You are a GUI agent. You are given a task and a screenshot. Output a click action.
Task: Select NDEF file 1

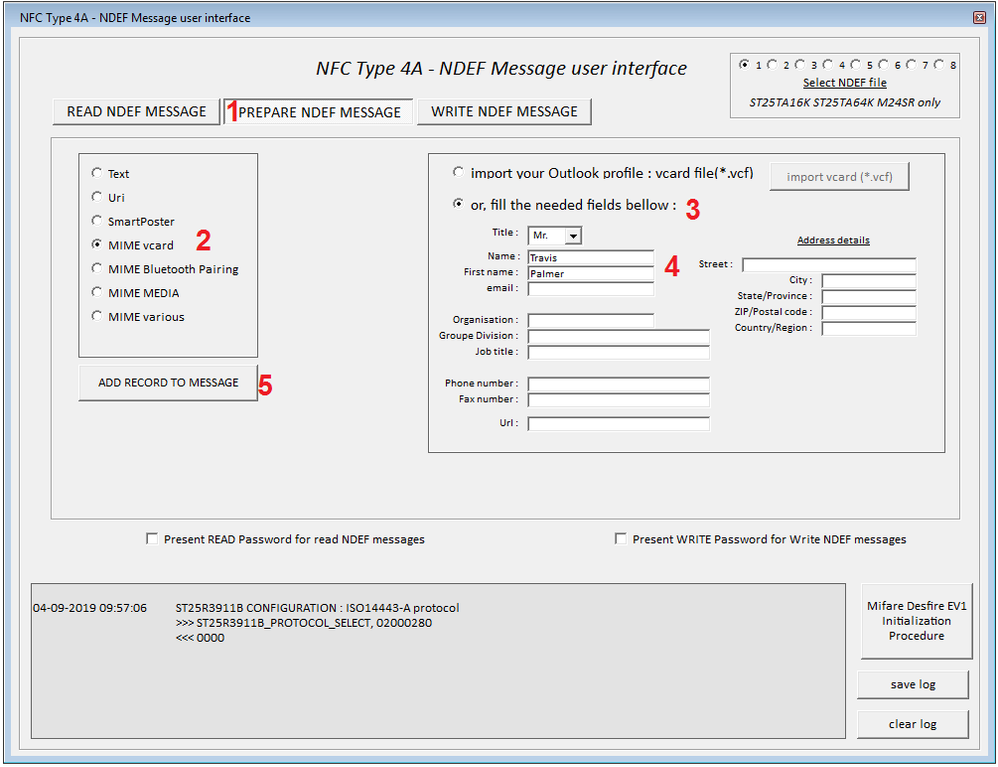coord(743,64)
